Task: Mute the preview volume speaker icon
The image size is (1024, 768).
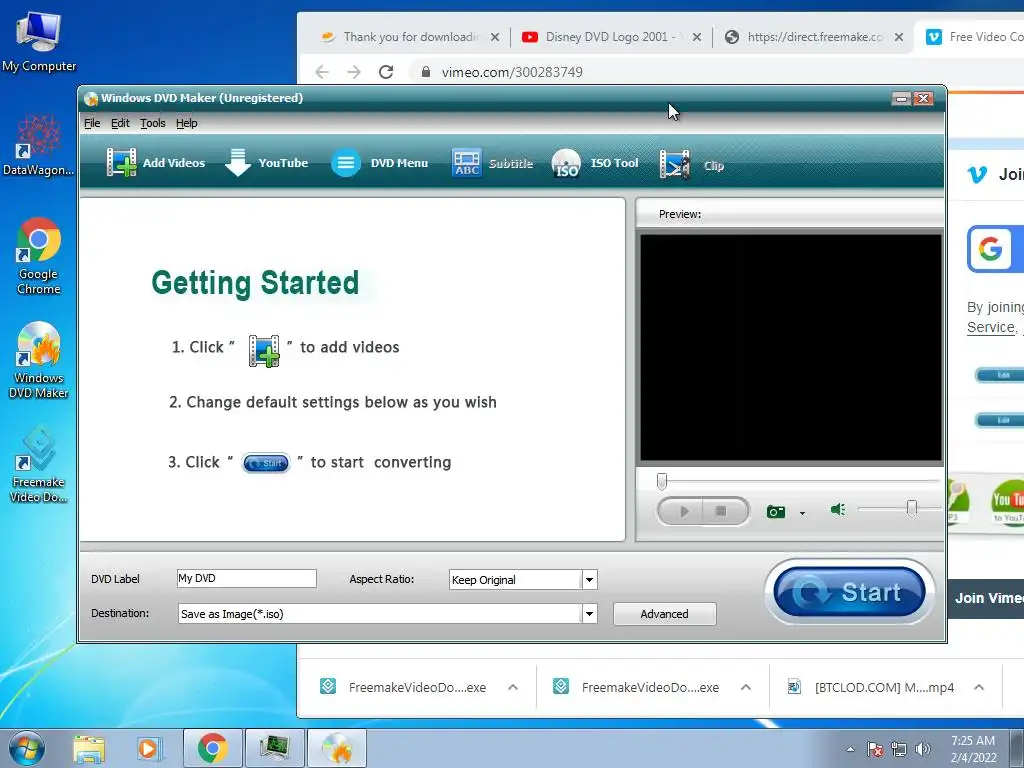Action: point(838,509)
